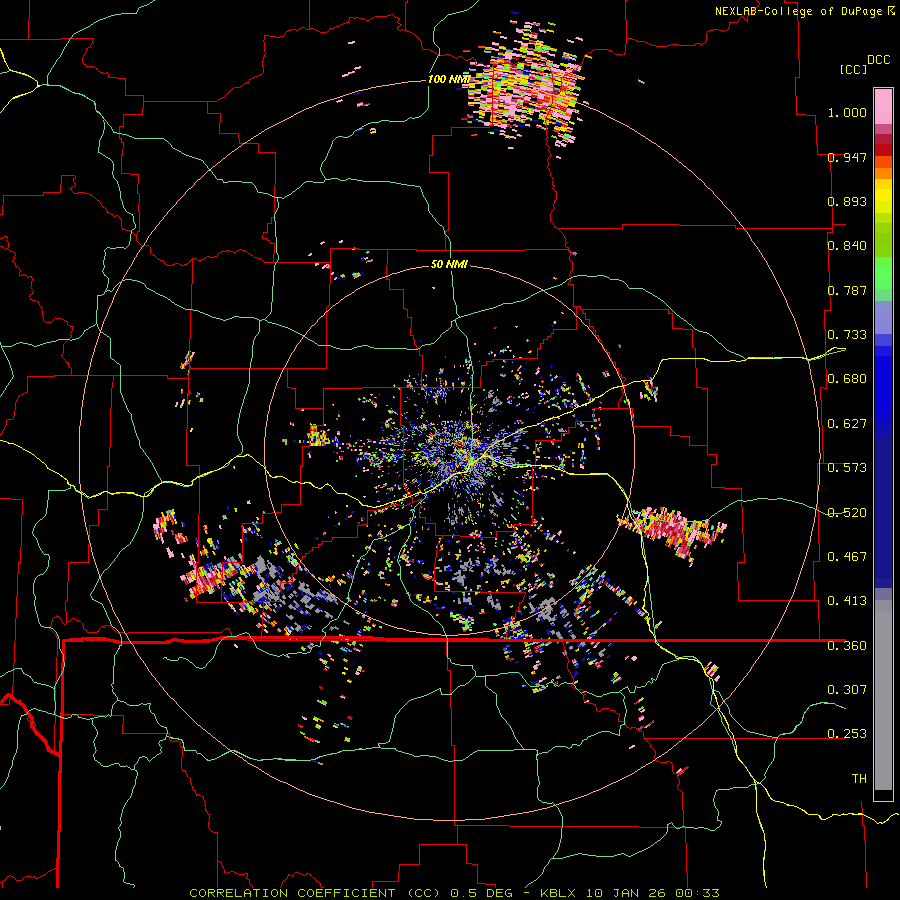
Task: Pick the pink segment atop the color bar
Action: click(x=883, y=106)
